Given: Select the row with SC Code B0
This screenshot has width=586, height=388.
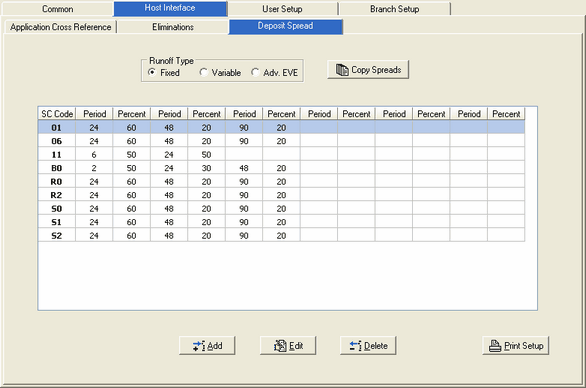Looking at the screenshot, I should (x=281, y=168).
